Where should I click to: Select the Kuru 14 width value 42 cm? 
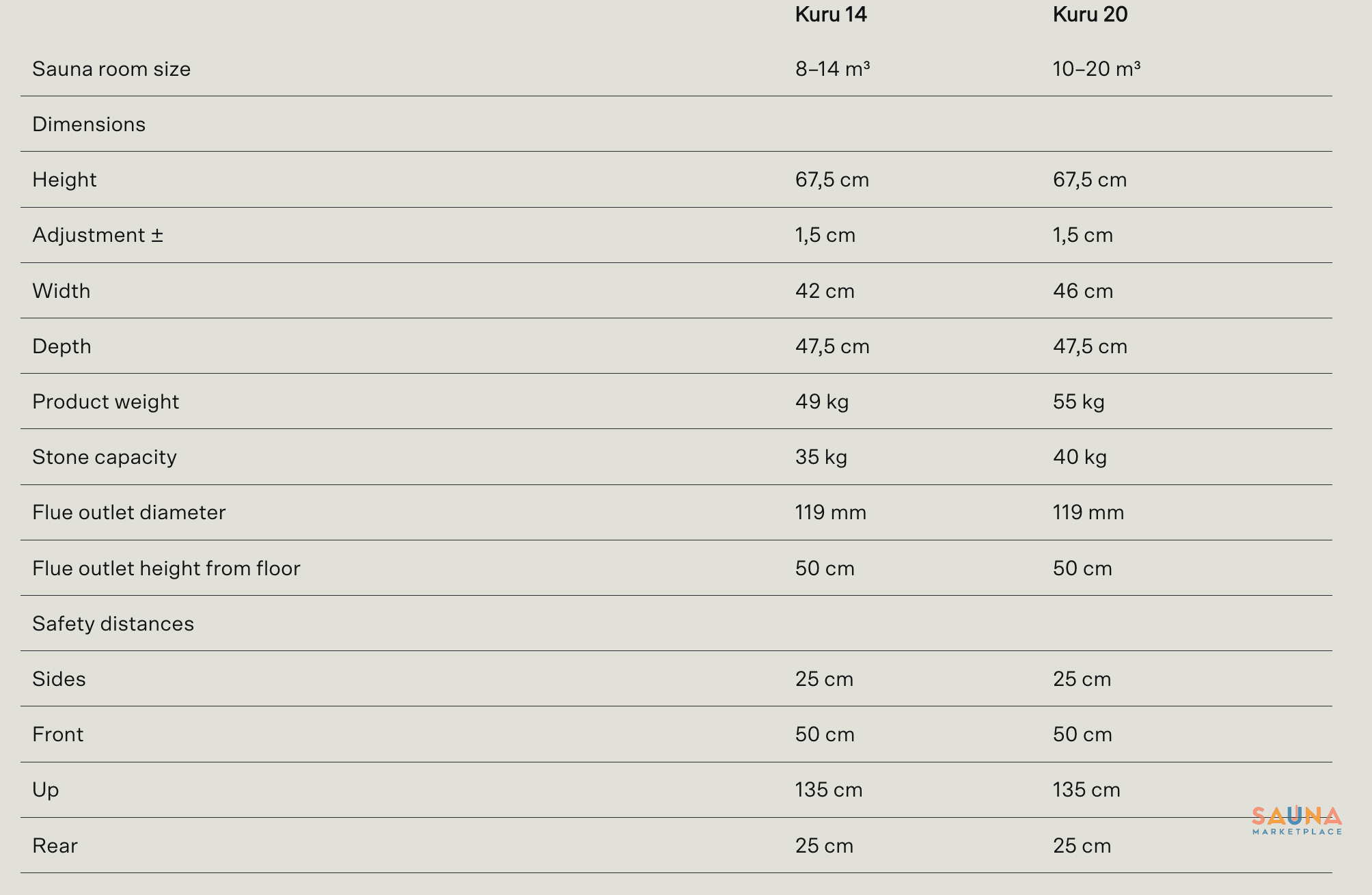(x=825, y=291)
